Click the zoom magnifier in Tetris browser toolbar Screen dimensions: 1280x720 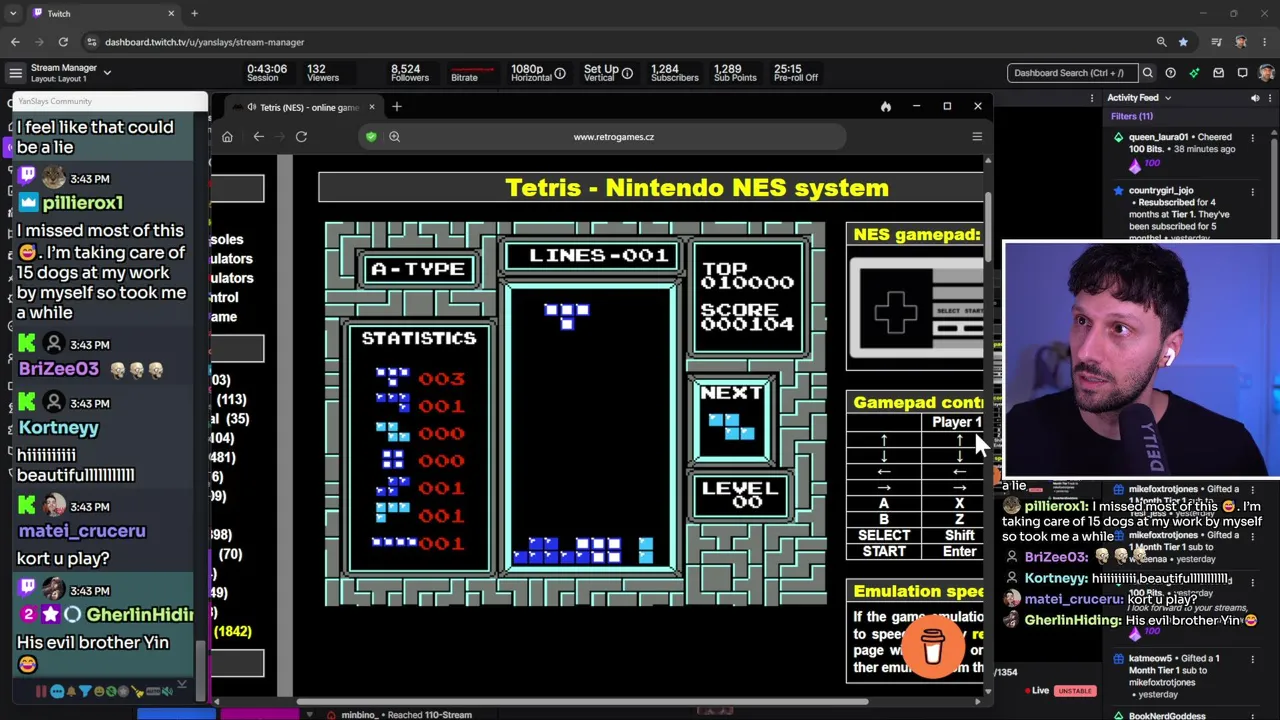tap(394, 137)
